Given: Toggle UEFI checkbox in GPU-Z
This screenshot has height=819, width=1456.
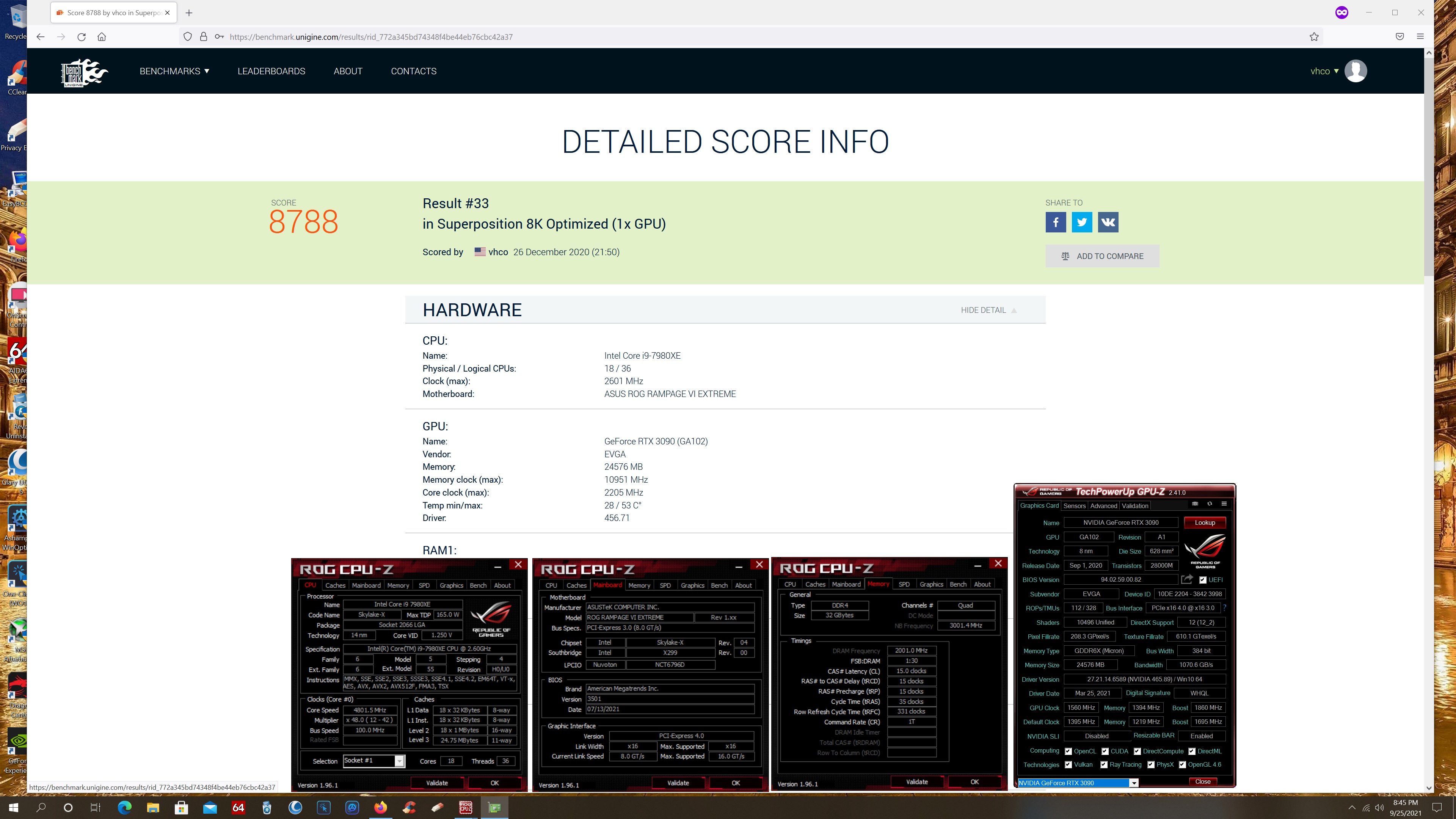Looking at the screenshot, I should pyautogui.click(x=1203, y=580).
